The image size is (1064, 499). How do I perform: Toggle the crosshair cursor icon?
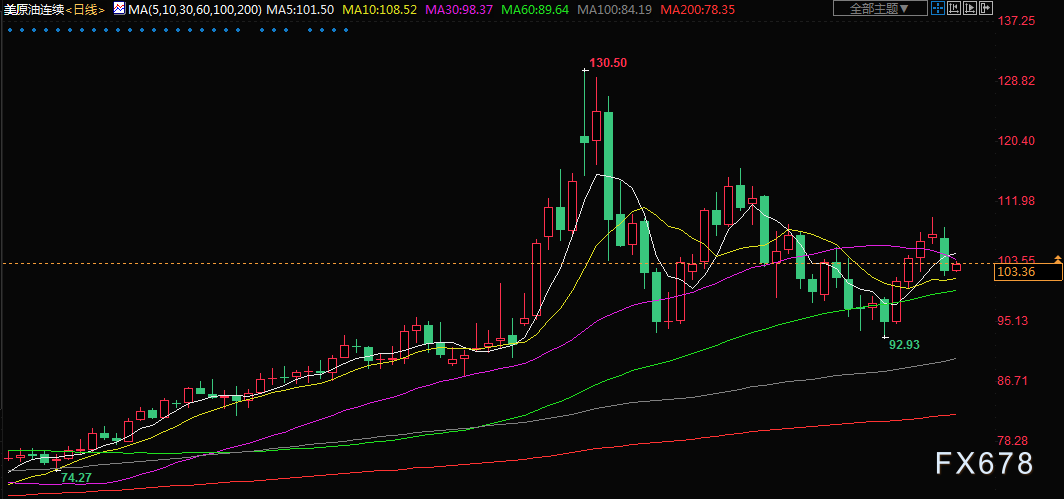[x=938, y=8]
